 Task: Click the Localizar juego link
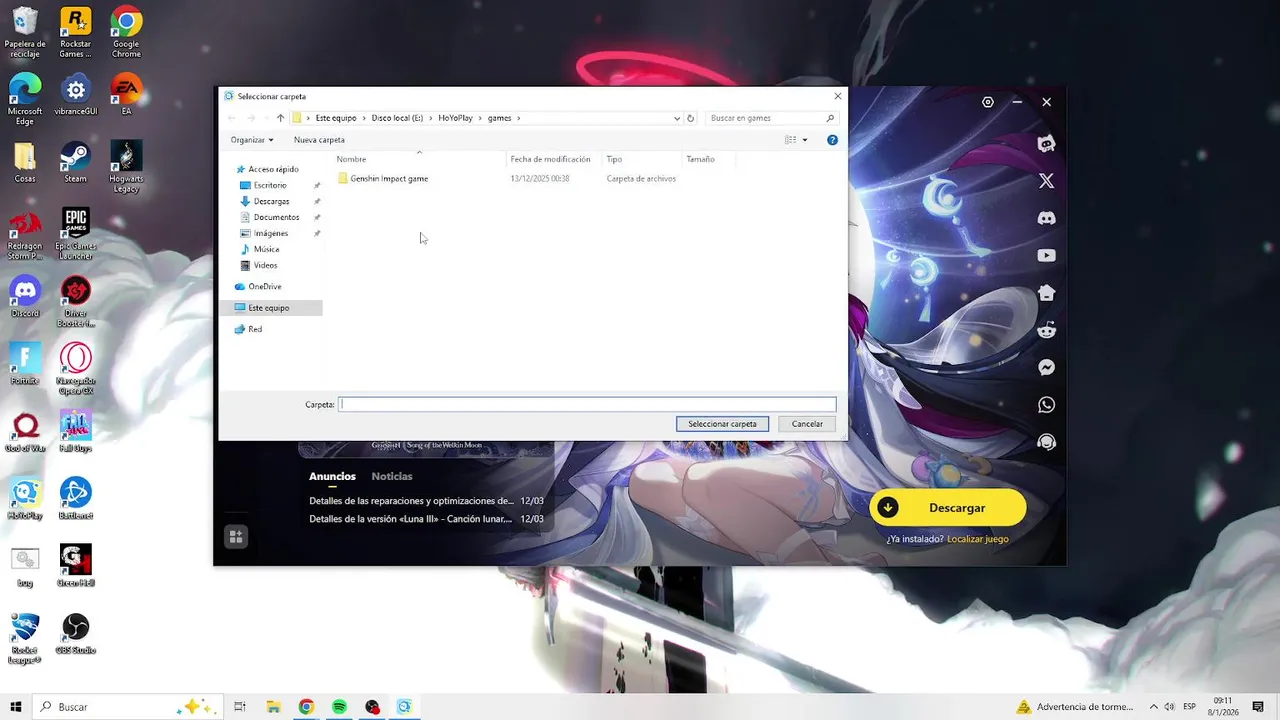click(x=978, y=539)
